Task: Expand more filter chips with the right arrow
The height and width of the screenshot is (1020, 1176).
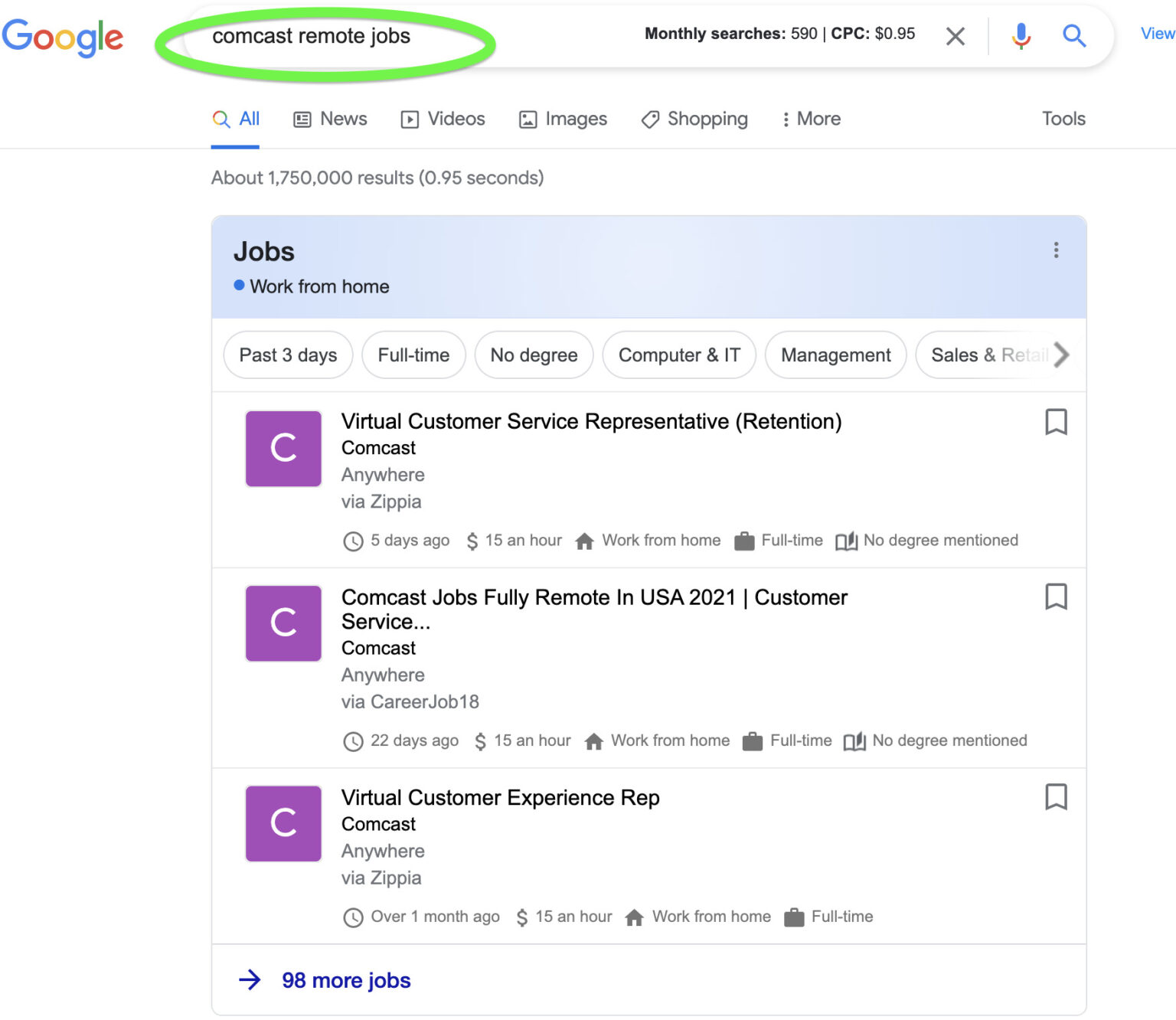Action: tap(1061, 355)
